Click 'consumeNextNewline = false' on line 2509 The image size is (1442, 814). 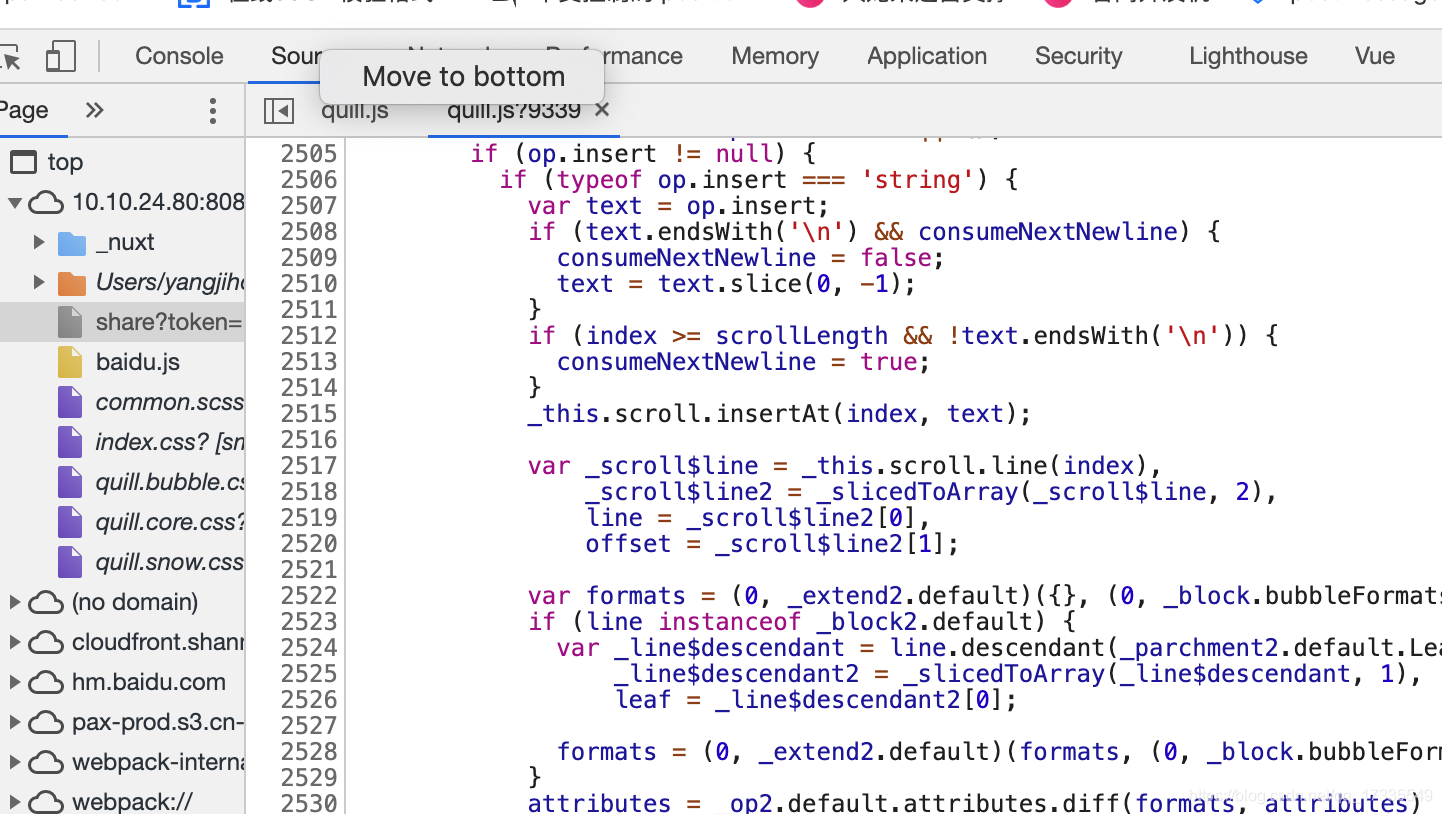(744, 257)
